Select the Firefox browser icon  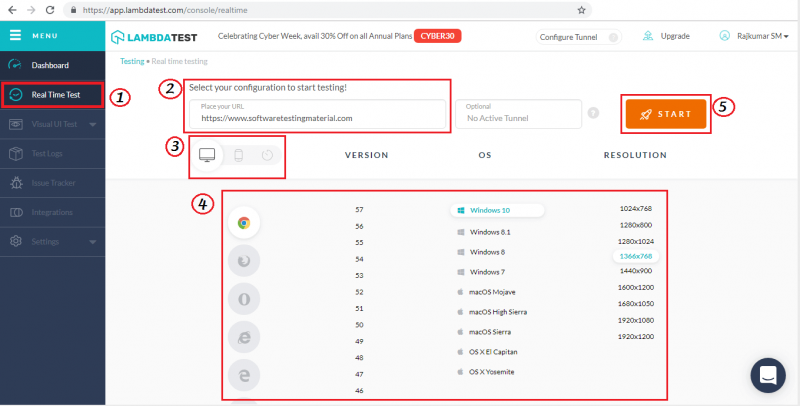[244, 260]
